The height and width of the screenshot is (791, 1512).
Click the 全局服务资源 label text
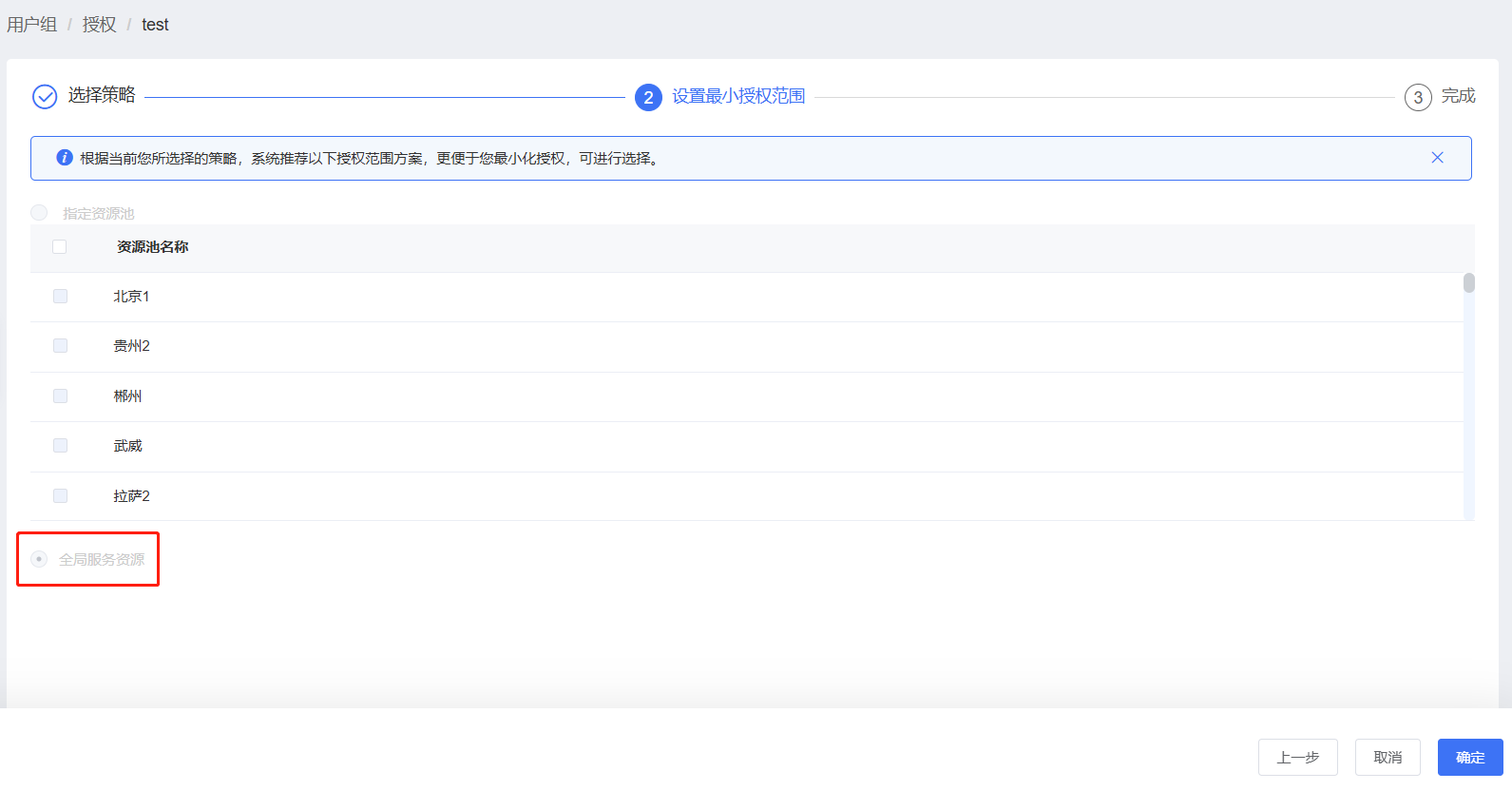point(102,560)
